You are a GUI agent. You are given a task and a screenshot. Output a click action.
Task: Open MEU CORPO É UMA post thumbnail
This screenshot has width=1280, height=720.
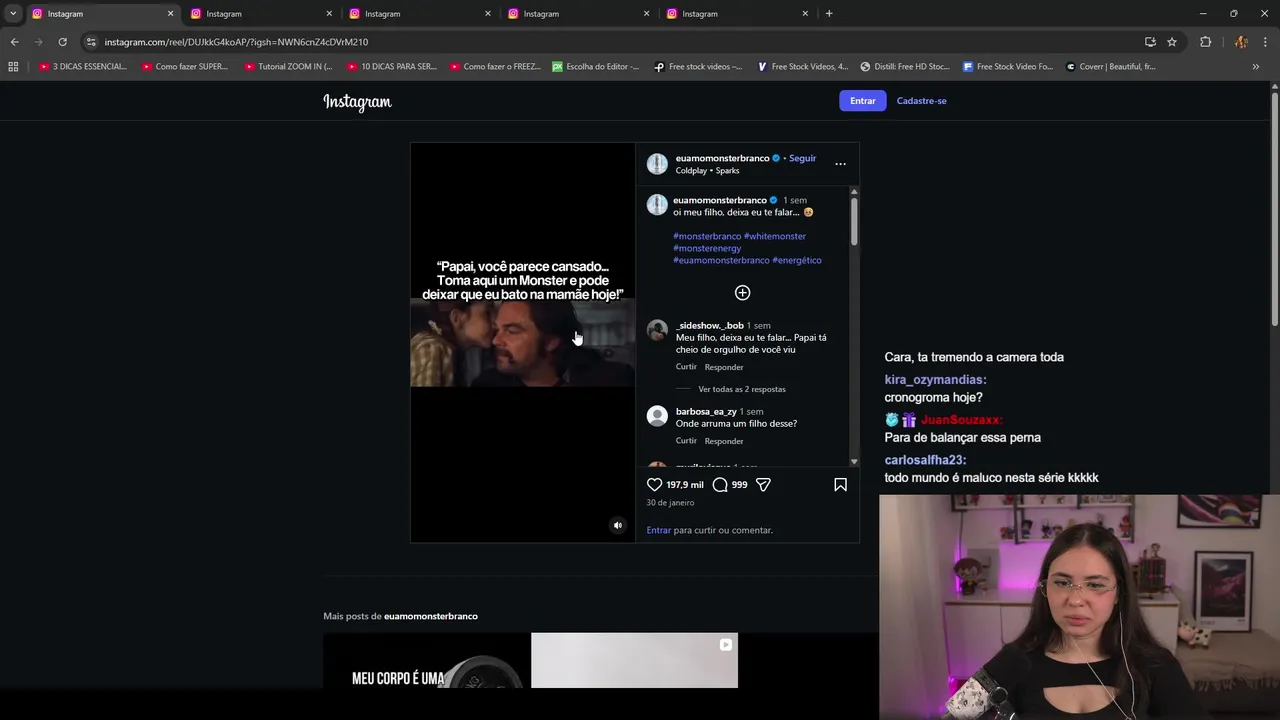[426, 660]
